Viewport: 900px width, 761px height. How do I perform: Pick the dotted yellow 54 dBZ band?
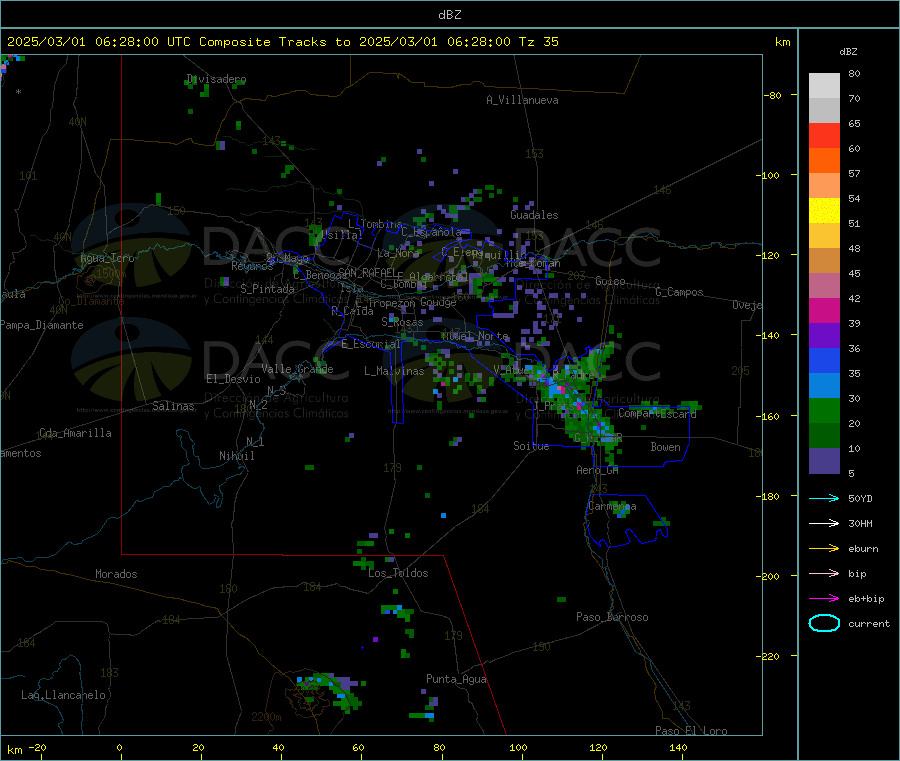(824, 211)
